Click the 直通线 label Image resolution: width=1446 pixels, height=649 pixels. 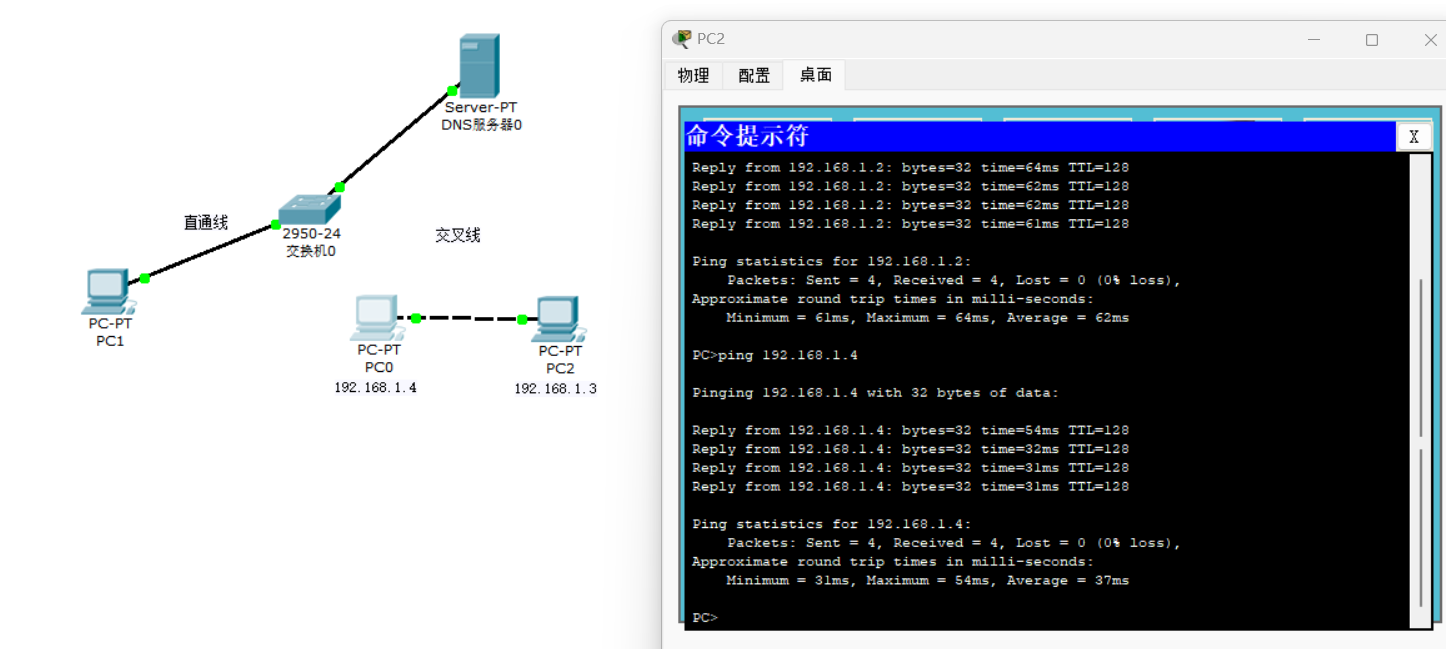[205, 222]
